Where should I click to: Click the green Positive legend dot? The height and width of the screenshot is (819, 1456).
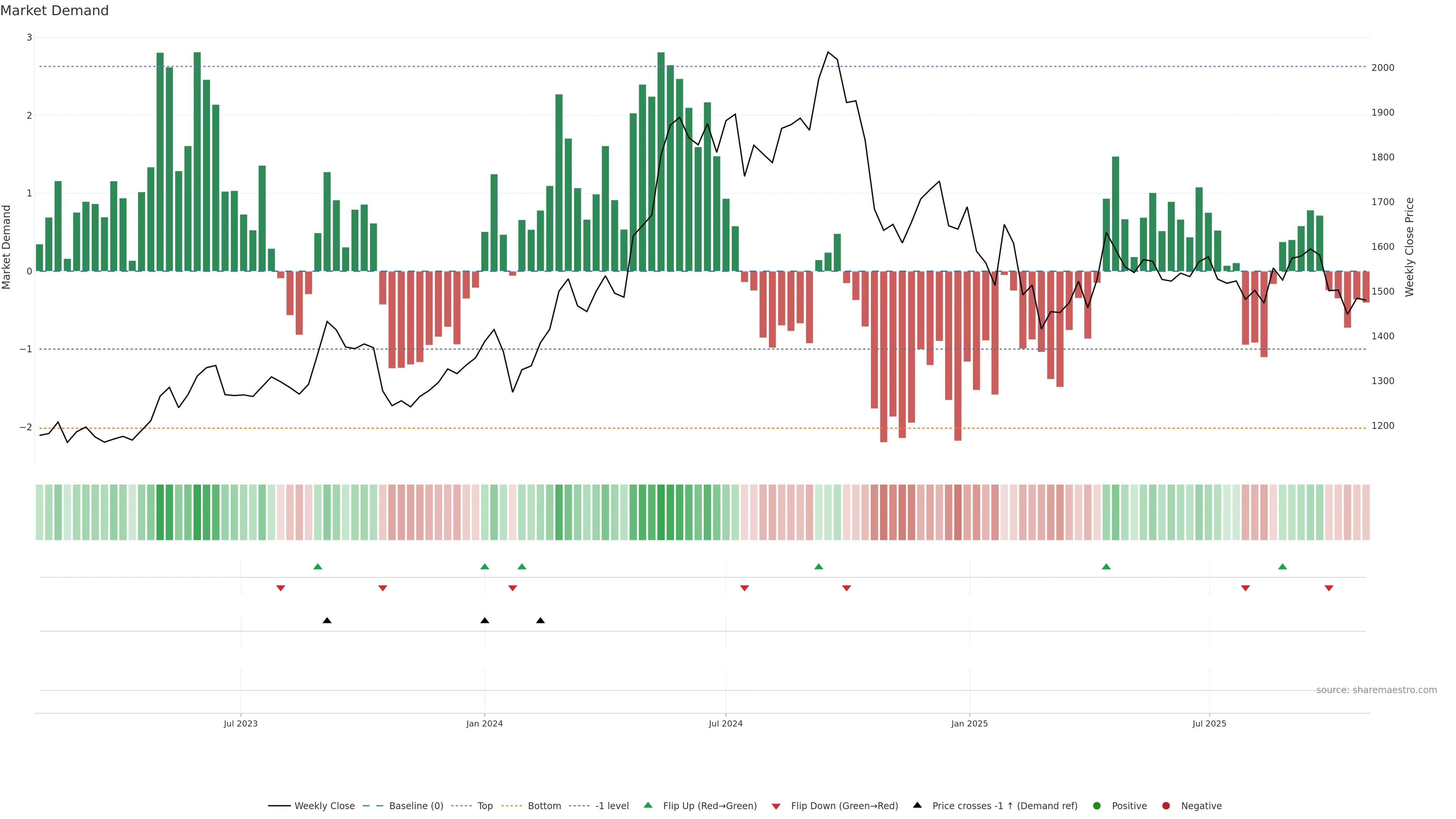[1097, 806]
